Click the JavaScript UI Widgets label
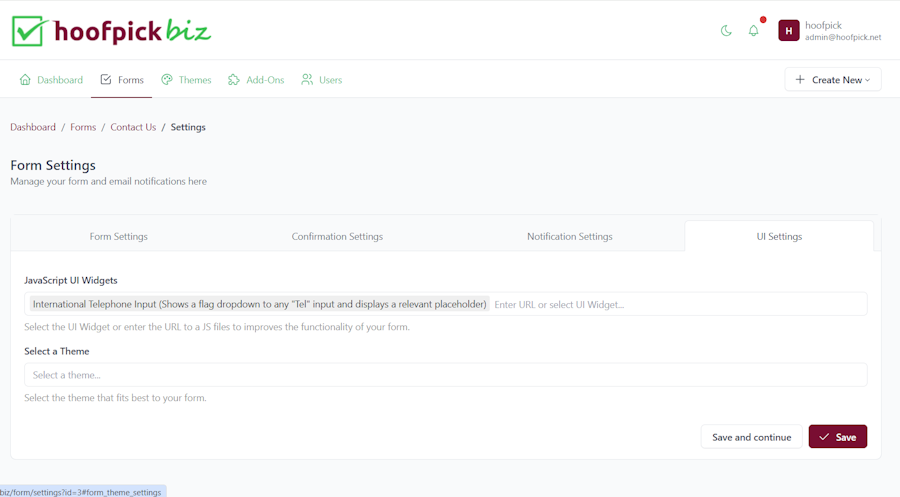 [71, 281]
